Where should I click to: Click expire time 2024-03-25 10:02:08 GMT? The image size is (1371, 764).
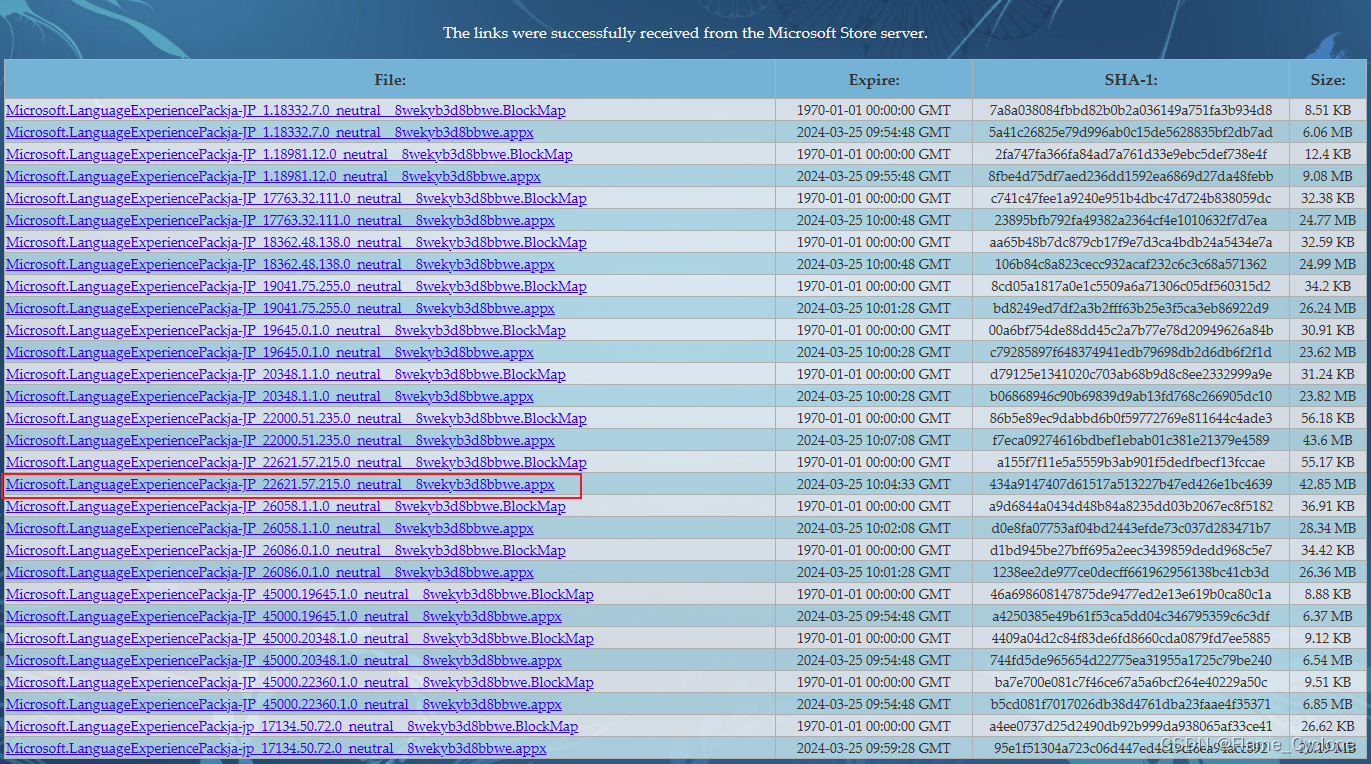click(874, 528)
